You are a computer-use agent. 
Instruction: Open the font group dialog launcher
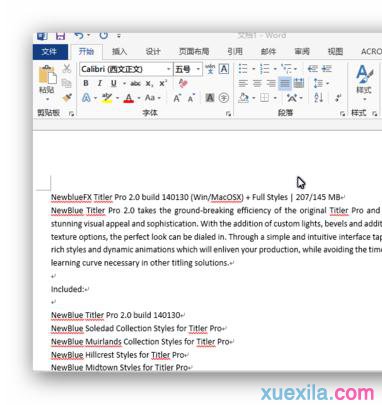click(x=228, y=114)
